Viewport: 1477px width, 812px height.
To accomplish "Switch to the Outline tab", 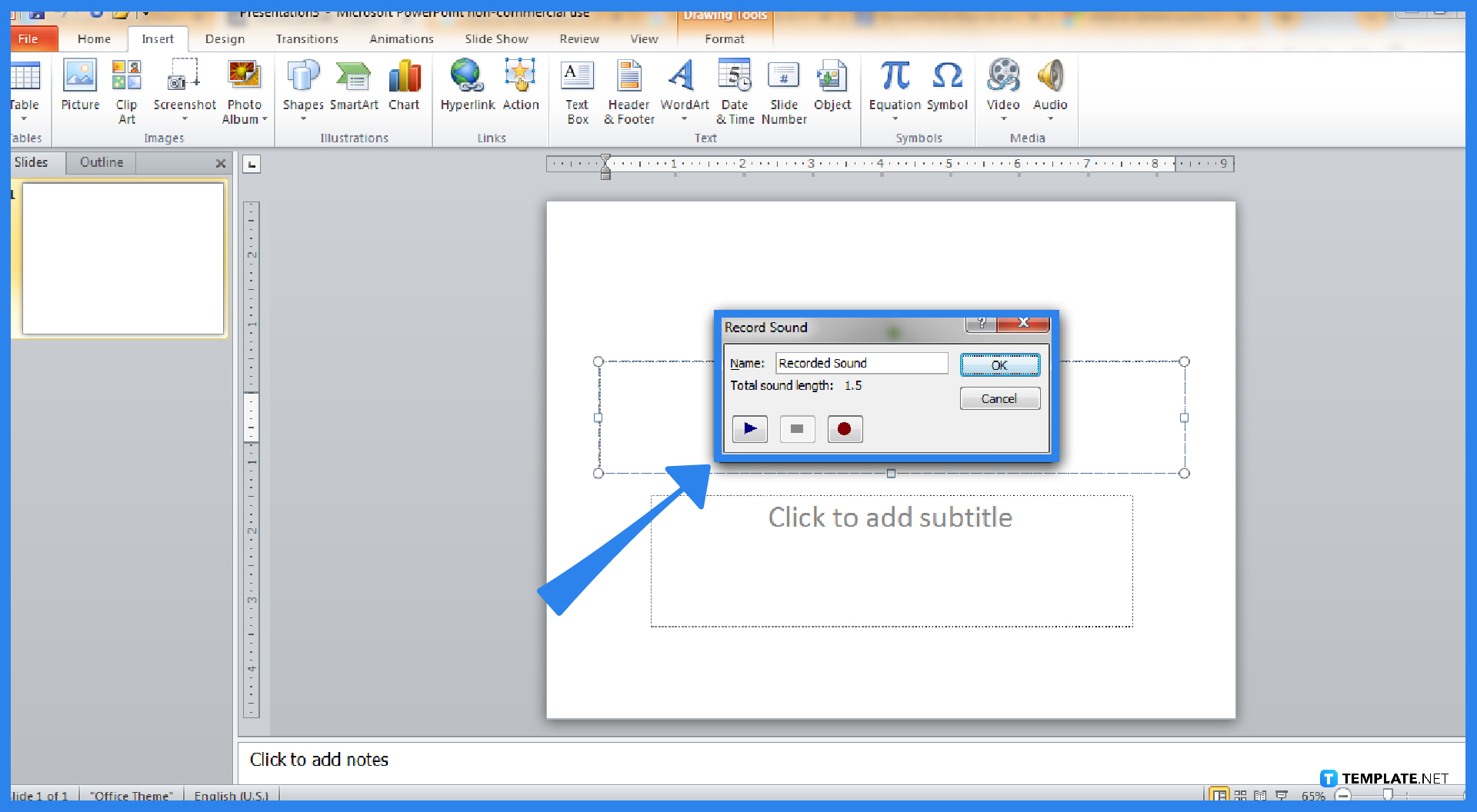I will pyautogui.click(x=100, y=162).
